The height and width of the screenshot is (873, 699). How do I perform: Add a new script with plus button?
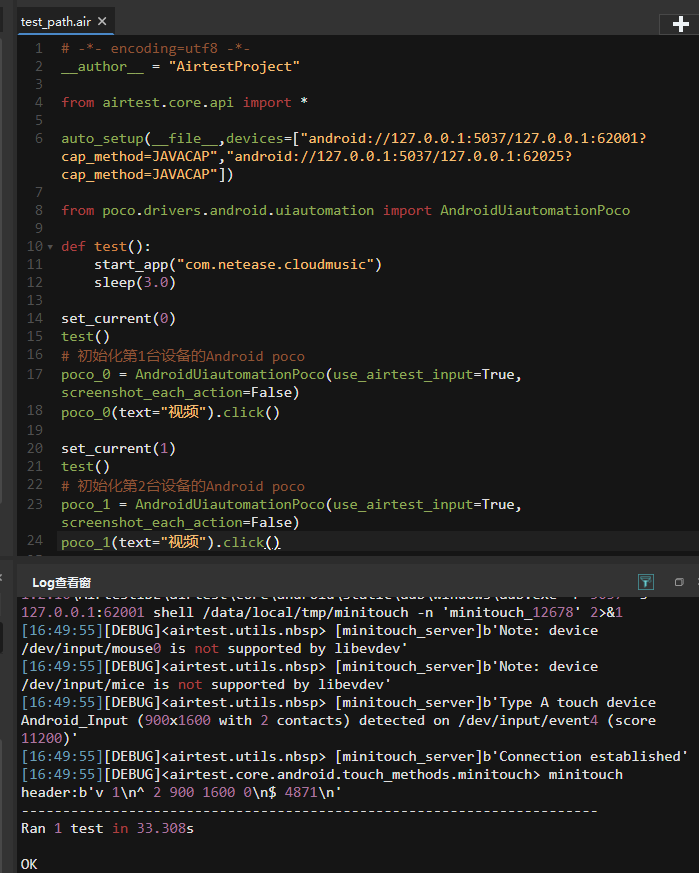[x=680, y=24]
